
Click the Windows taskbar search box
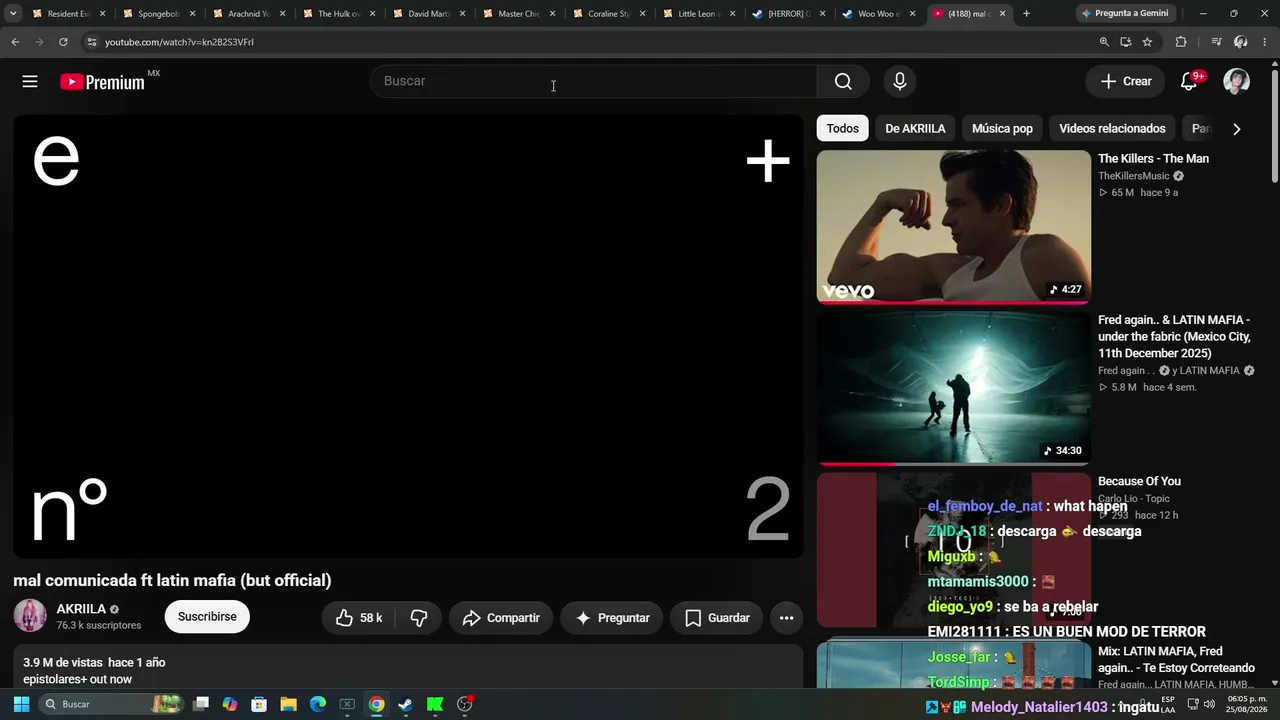[x=112, y=704]
